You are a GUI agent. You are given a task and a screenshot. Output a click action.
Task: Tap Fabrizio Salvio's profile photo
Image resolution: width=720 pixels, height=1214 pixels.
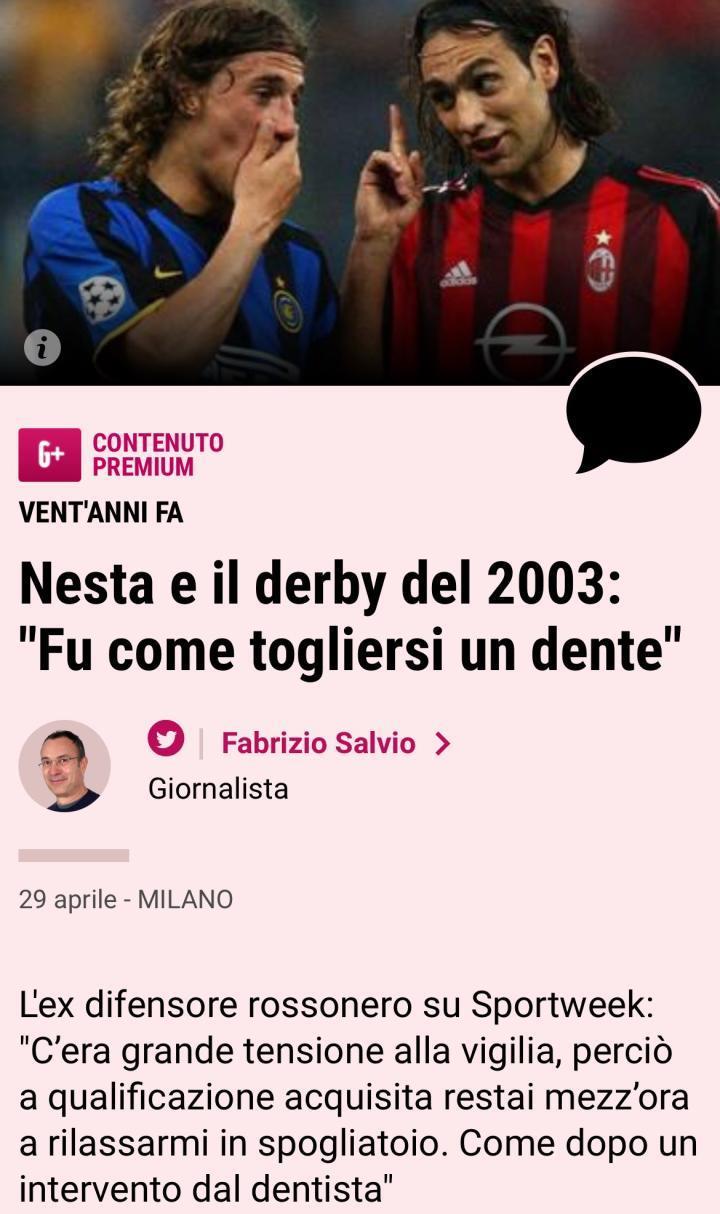(x=65, y=766)
